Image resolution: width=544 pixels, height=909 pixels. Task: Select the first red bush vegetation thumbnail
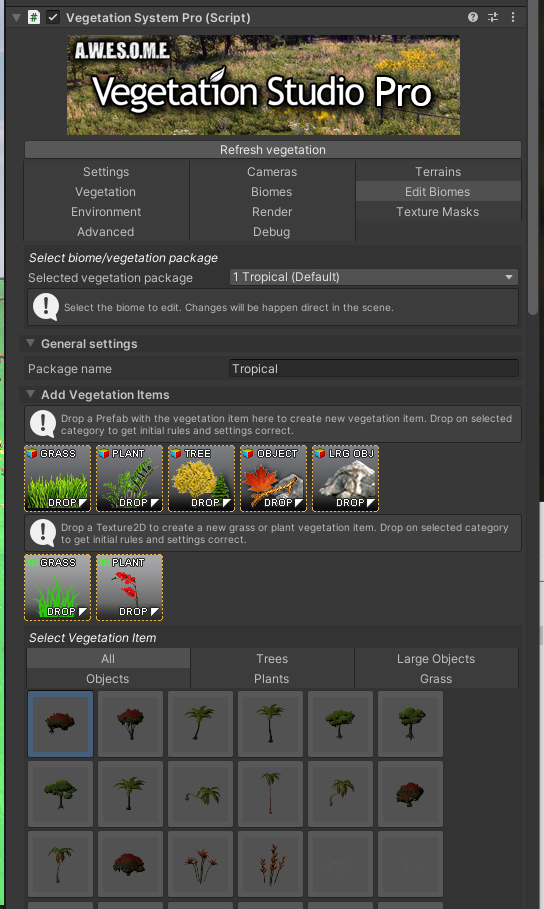tap(60, 723)
